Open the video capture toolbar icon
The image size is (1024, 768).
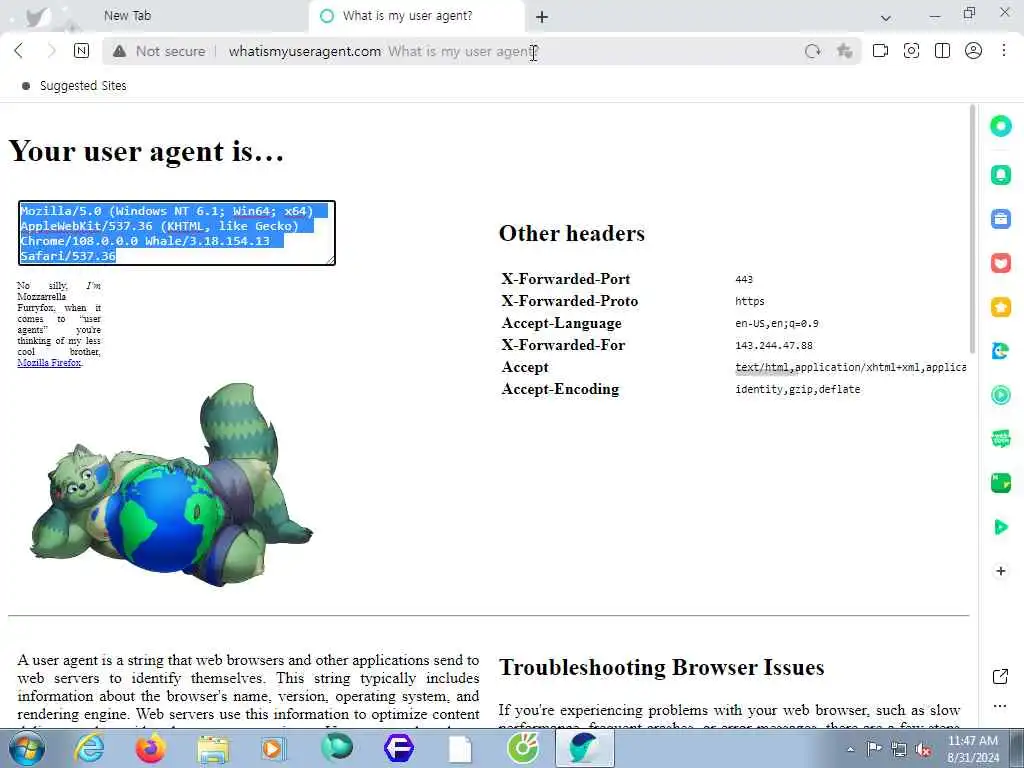point(880,51)
